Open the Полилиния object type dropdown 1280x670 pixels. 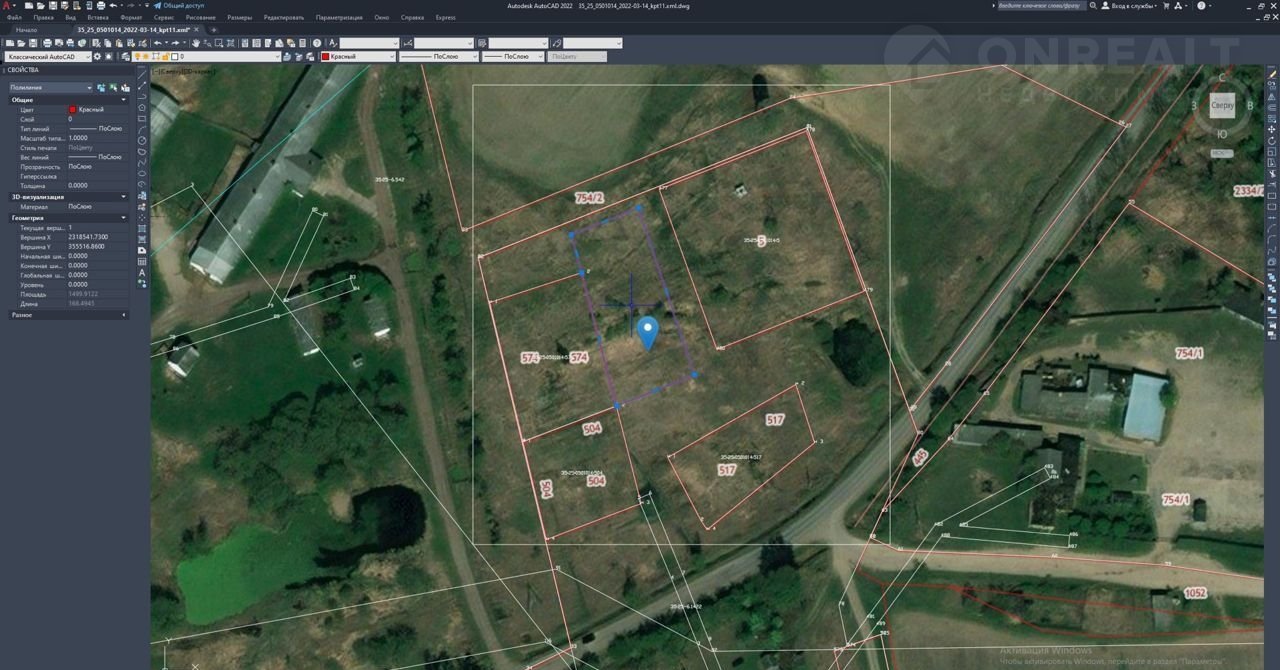coord(50,88)
